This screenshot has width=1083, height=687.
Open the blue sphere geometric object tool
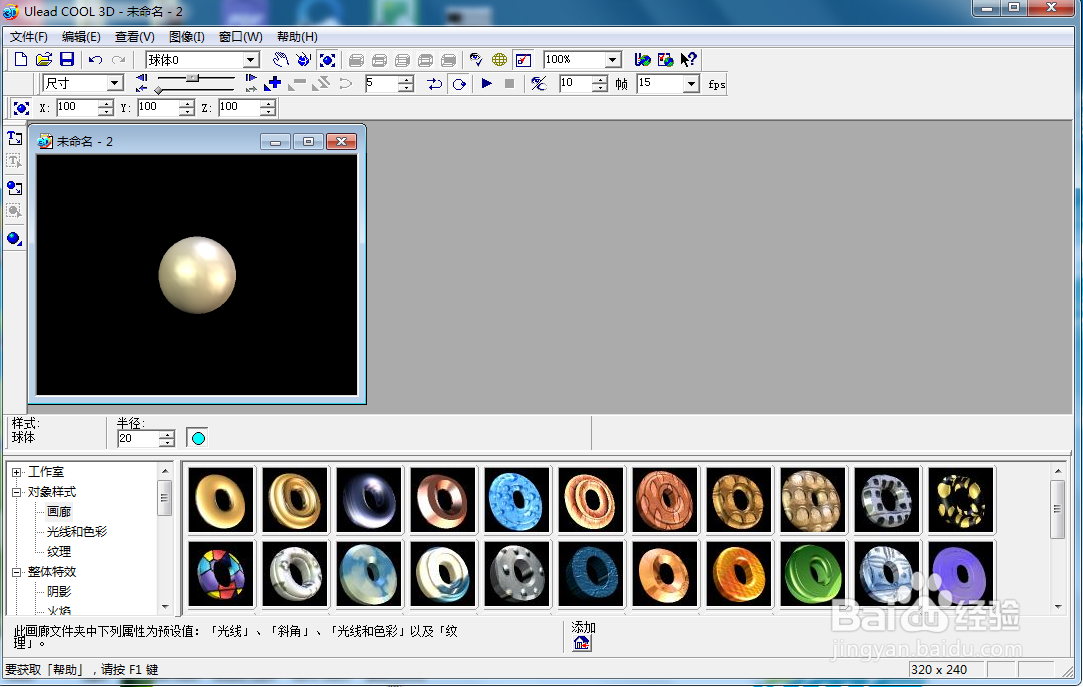pyautogui.click(x=14, y=238)
